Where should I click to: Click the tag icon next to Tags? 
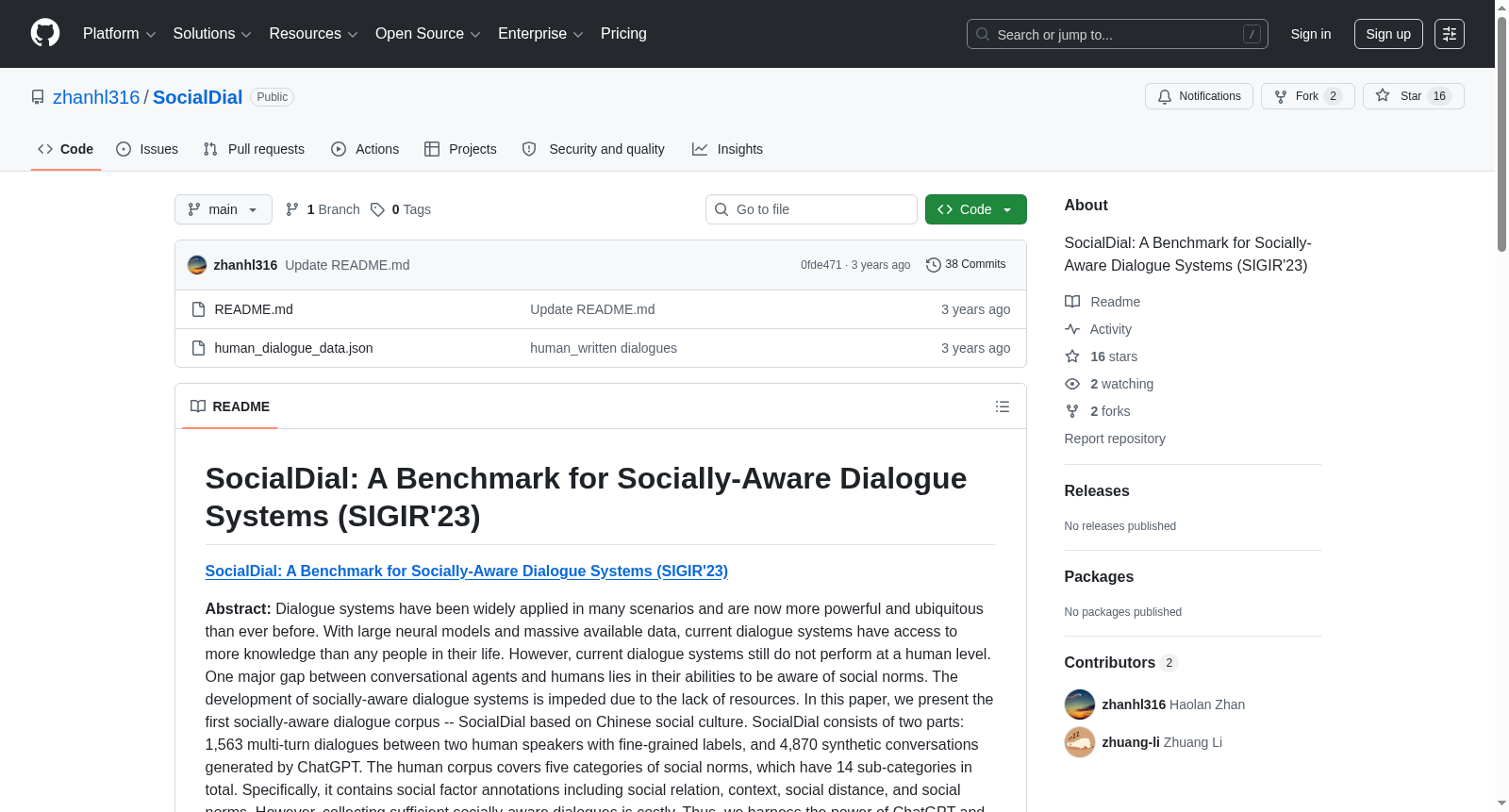377,209
